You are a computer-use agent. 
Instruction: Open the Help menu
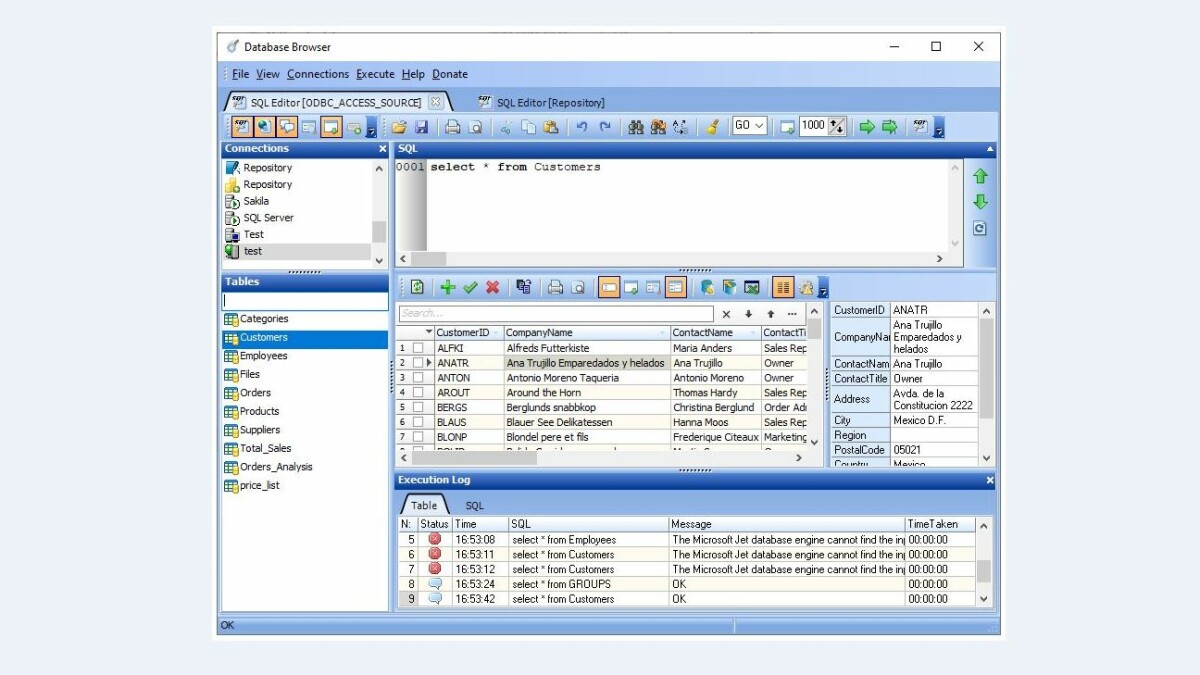click(413, 74)
